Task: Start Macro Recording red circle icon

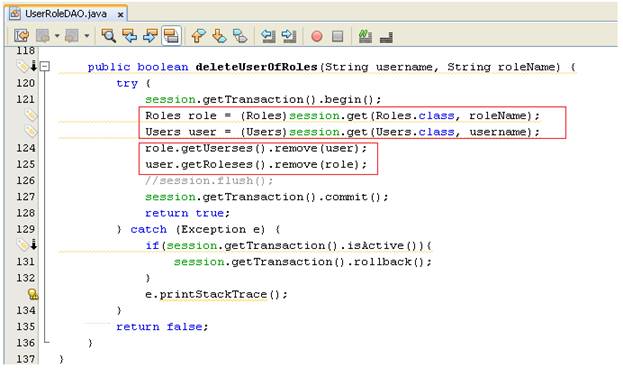Action: coord(317,37)
